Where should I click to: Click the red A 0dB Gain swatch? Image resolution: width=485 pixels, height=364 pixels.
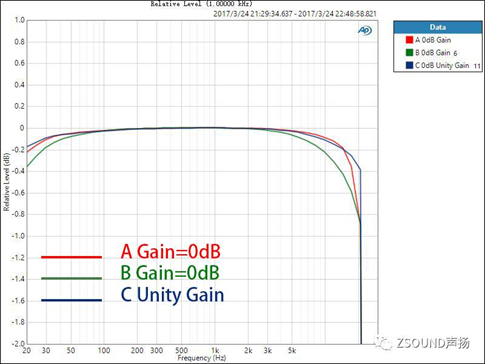coord(409,40)
